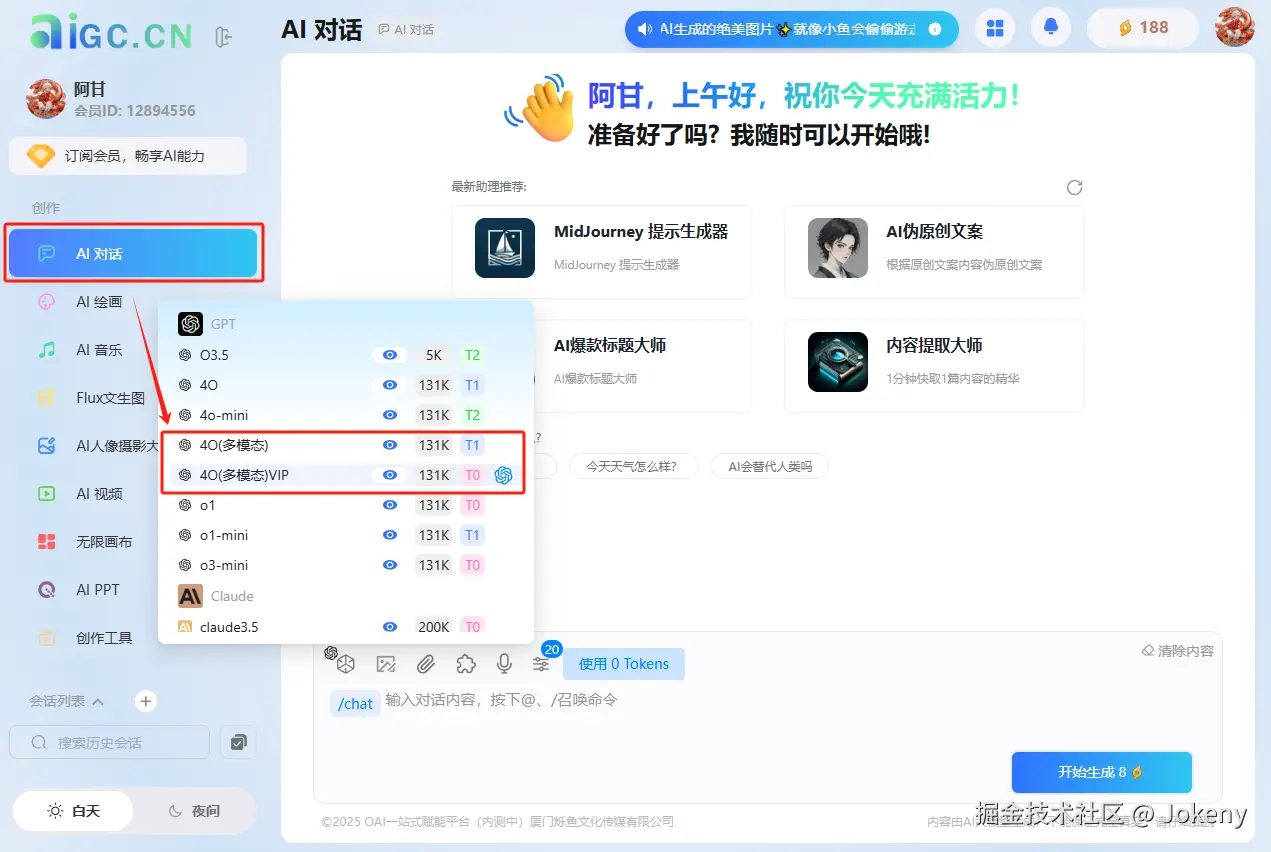Click the AI会替代人类吗 suggestion chip
Screen dimensions: 1271x852
coord(770,466)
